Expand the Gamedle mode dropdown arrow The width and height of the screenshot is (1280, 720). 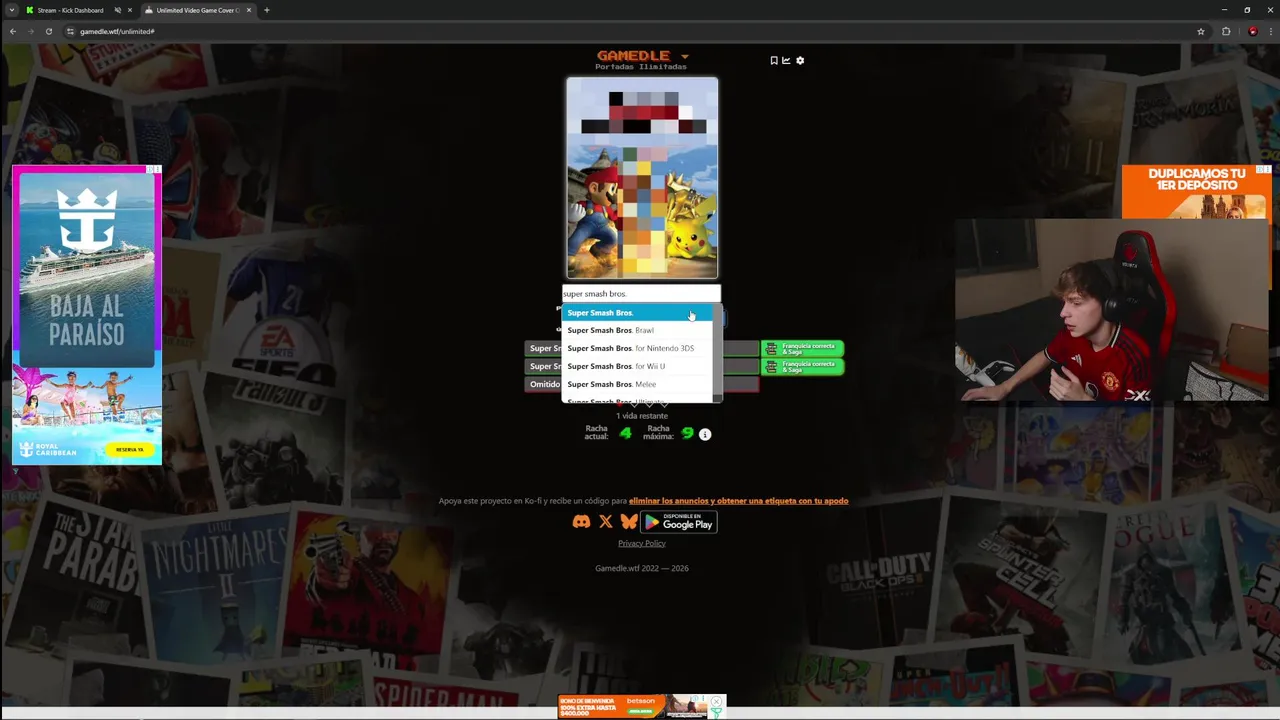point(685,56)
